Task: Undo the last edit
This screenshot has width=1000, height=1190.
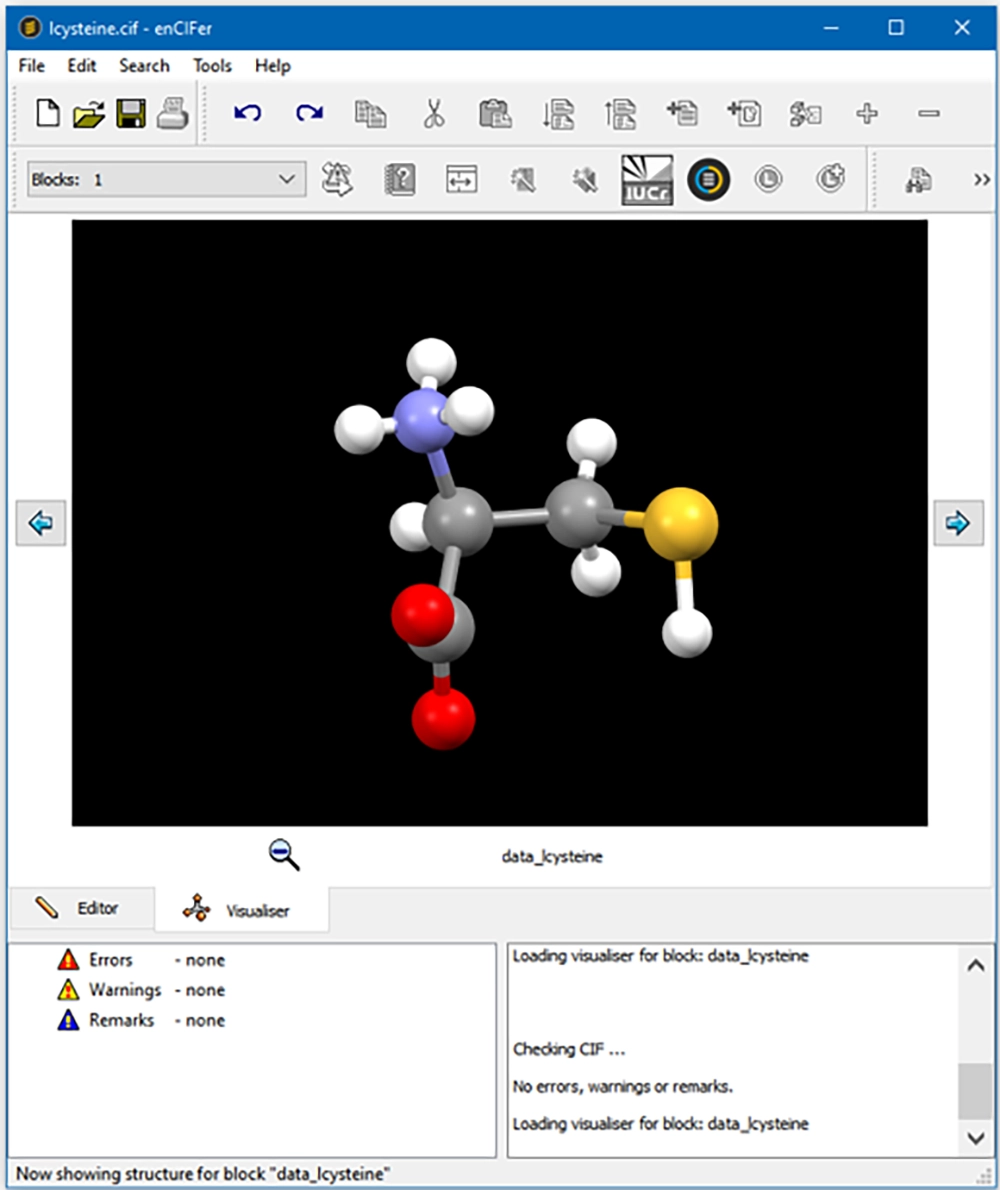Action: [247, 114]
